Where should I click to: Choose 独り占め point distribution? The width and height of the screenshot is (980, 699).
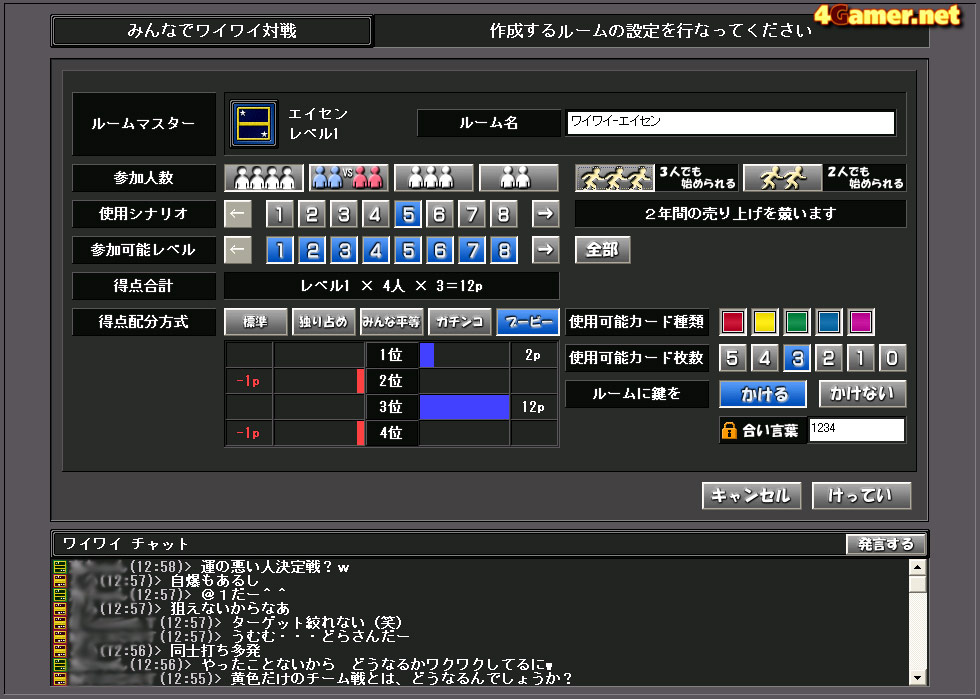[323, 322]
